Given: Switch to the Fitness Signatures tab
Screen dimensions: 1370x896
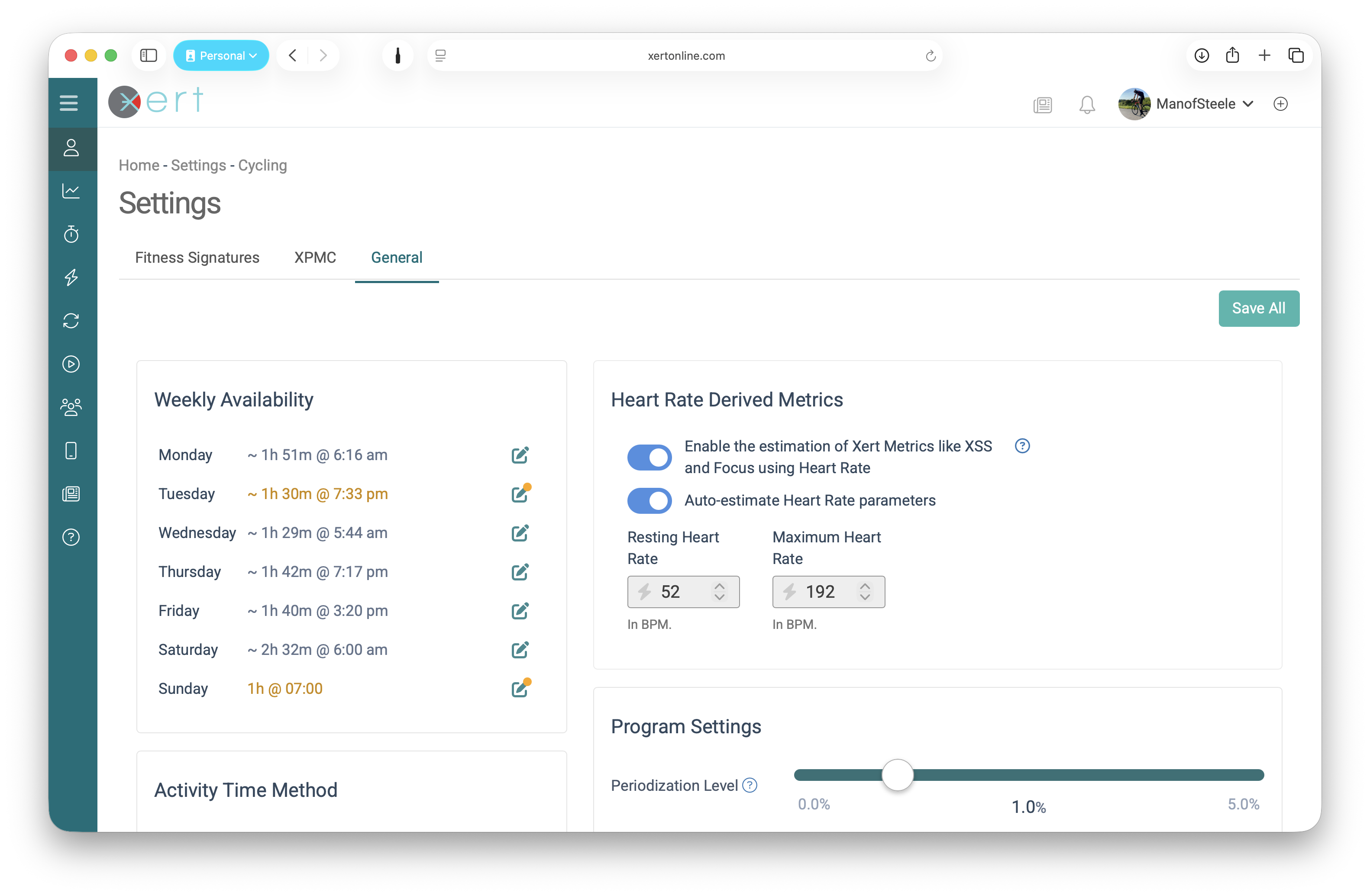Looking at the screenshot, I should [197, 257].
